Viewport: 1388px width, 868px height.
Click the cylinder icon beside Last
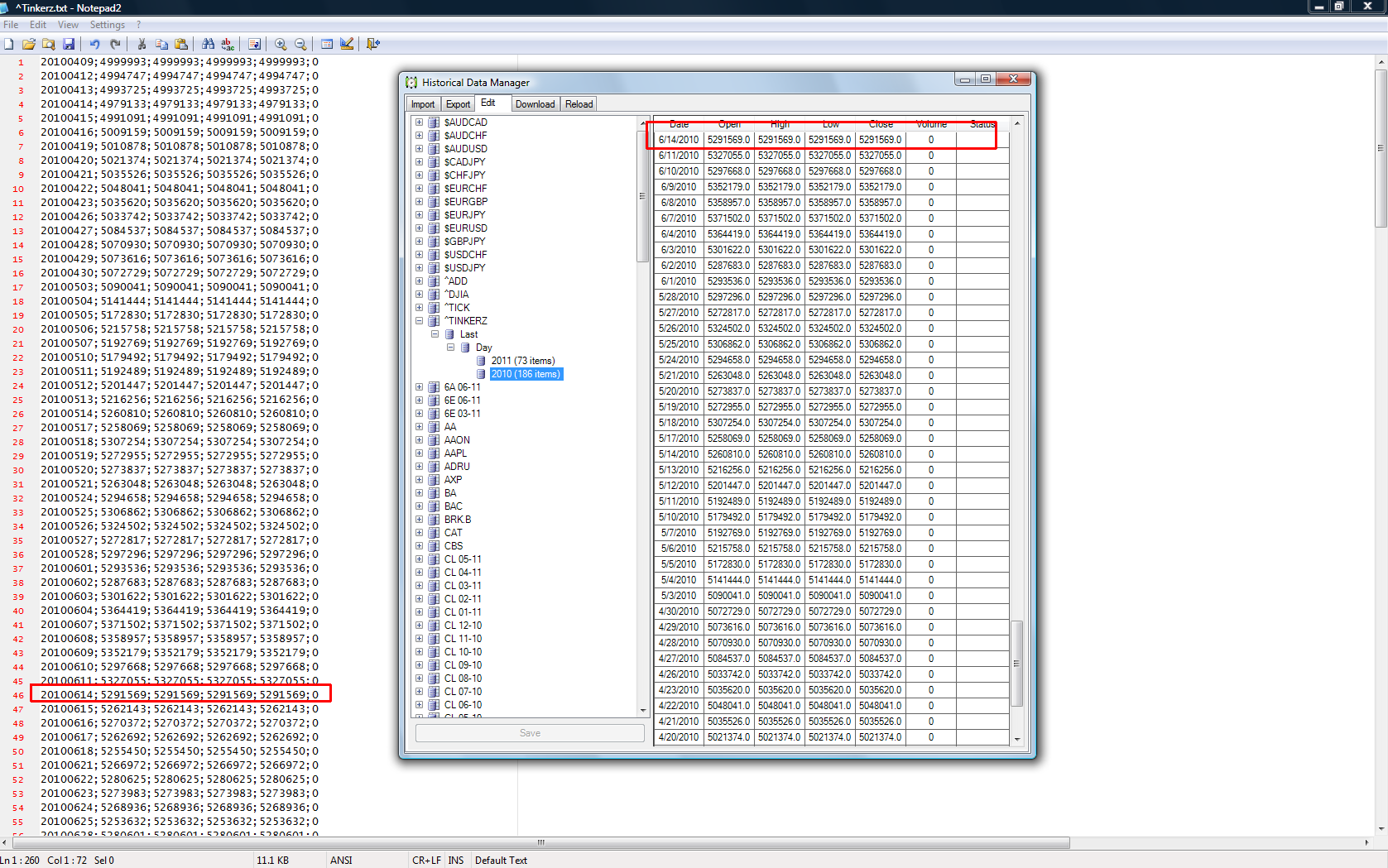(x=449, y=334)
